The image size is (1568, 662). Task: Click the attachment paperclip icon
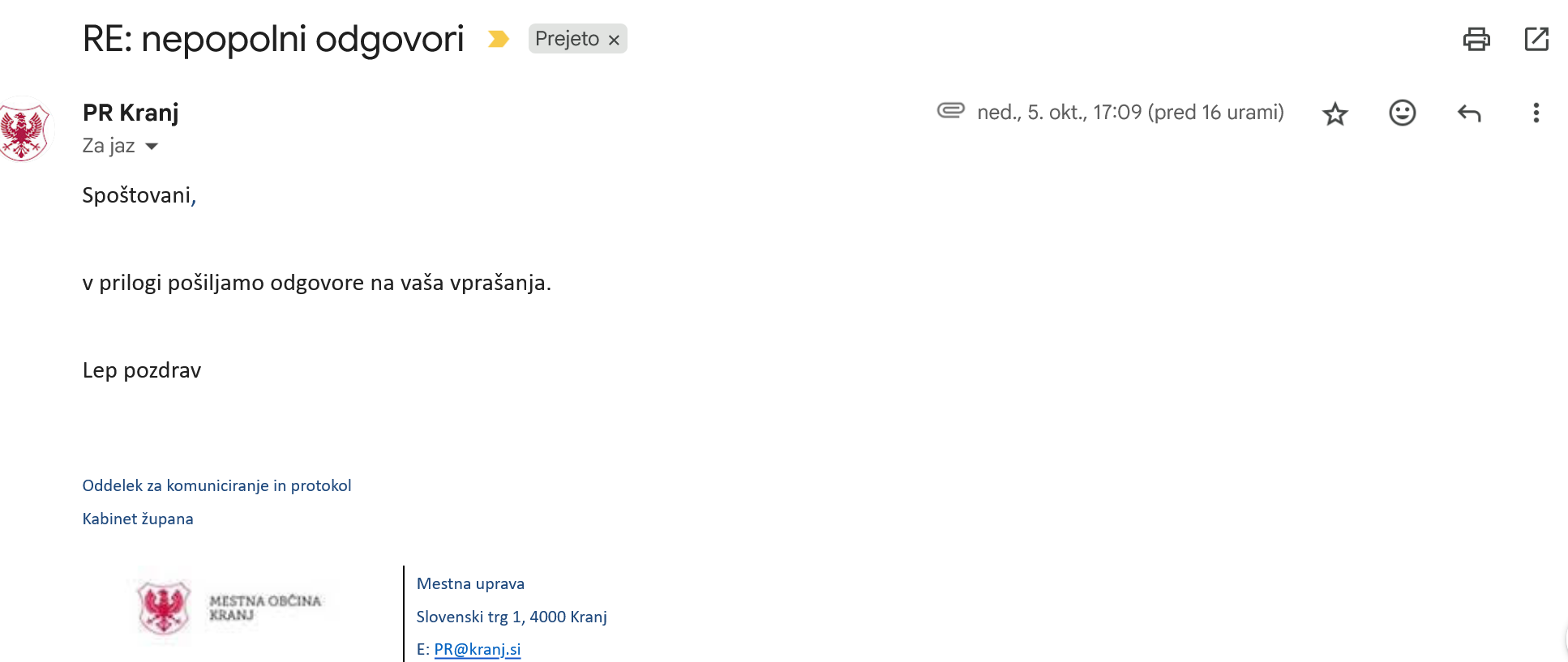pyautogui.click(x=950, y=110)
